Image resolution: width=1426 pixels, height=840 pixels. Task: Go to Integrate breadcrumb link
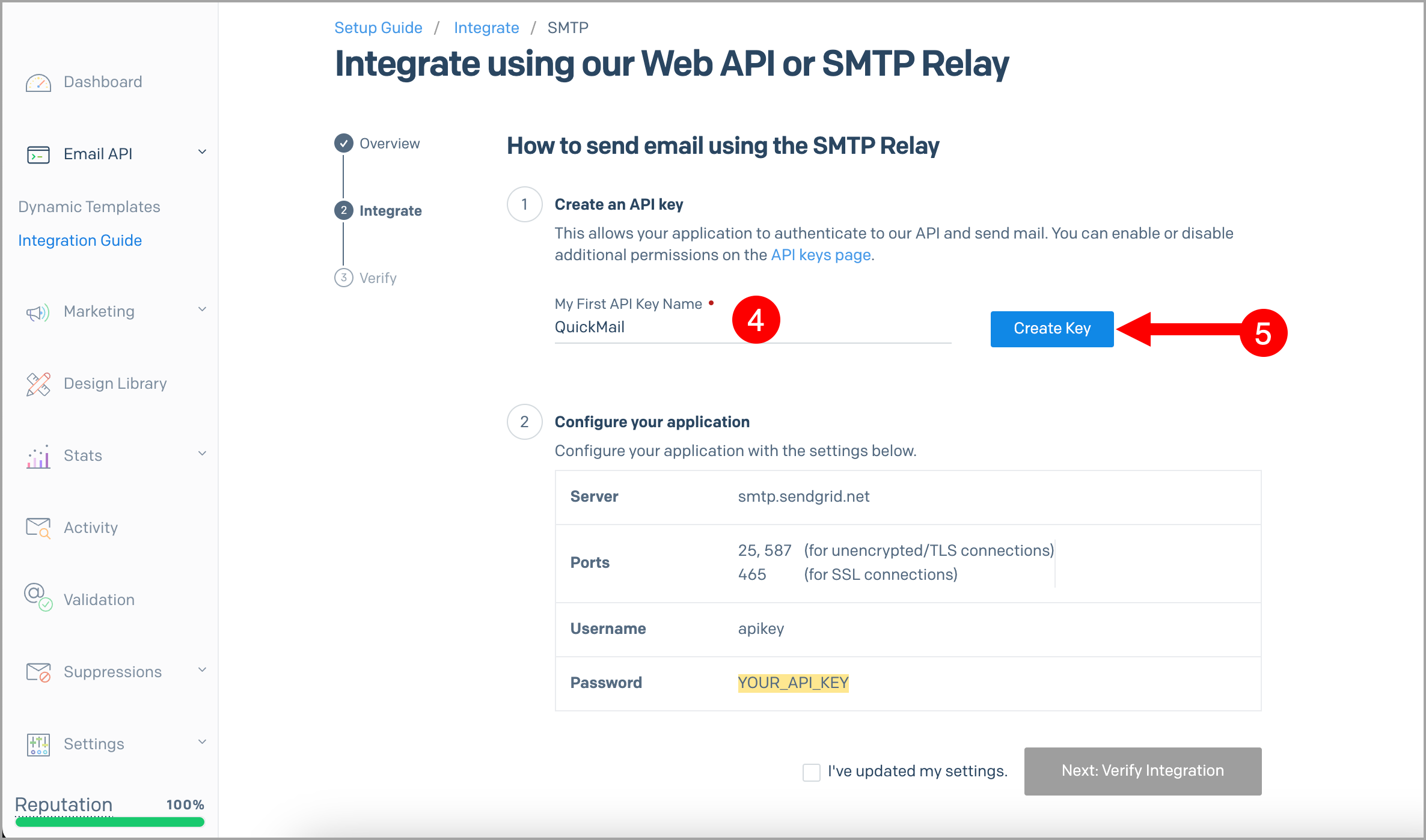[486, 28]
